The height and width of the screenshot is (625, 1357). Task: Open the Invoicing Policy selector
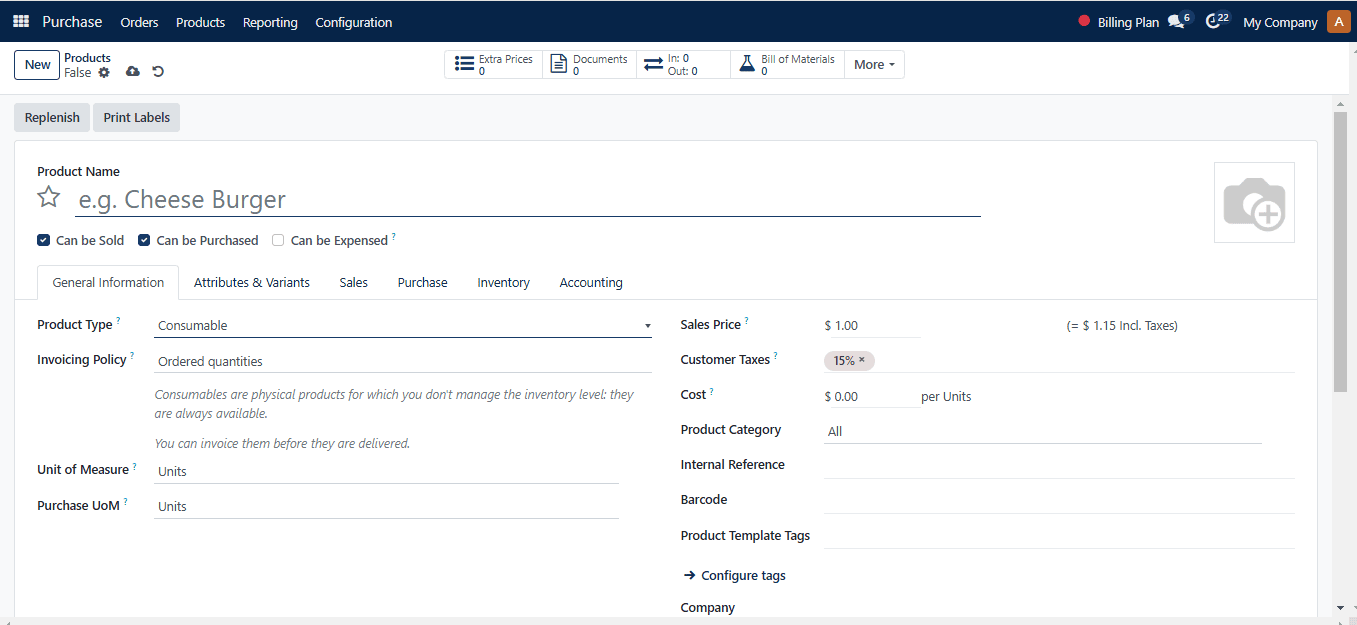coord(403,361)
